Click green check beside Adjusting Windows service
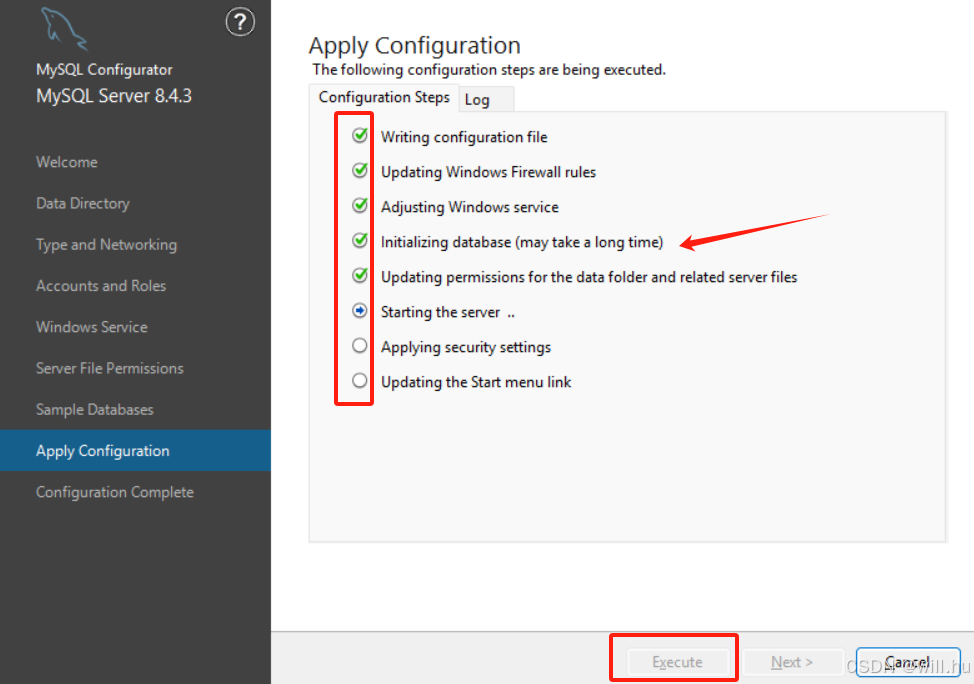Screen dimensions: 974x684 (360, 205)
